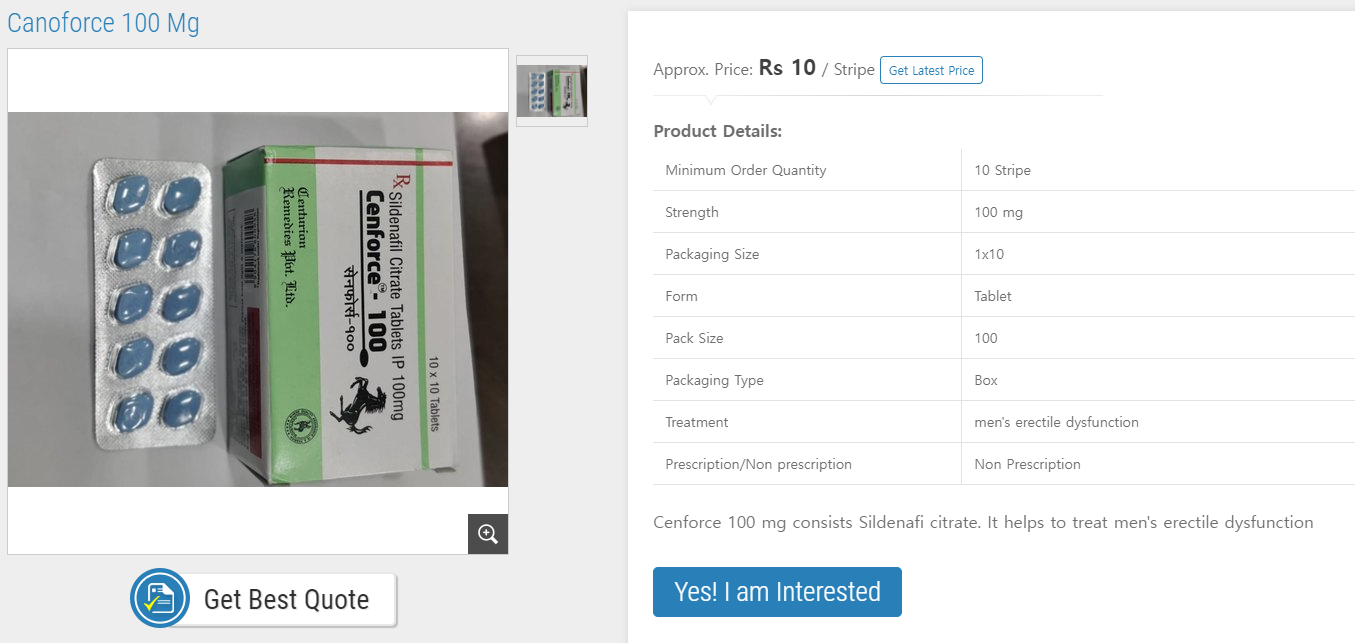Click the large Cenforce box product photo
The width and height of the screenshot is (1355, 643).
click(x=258, y=299)
